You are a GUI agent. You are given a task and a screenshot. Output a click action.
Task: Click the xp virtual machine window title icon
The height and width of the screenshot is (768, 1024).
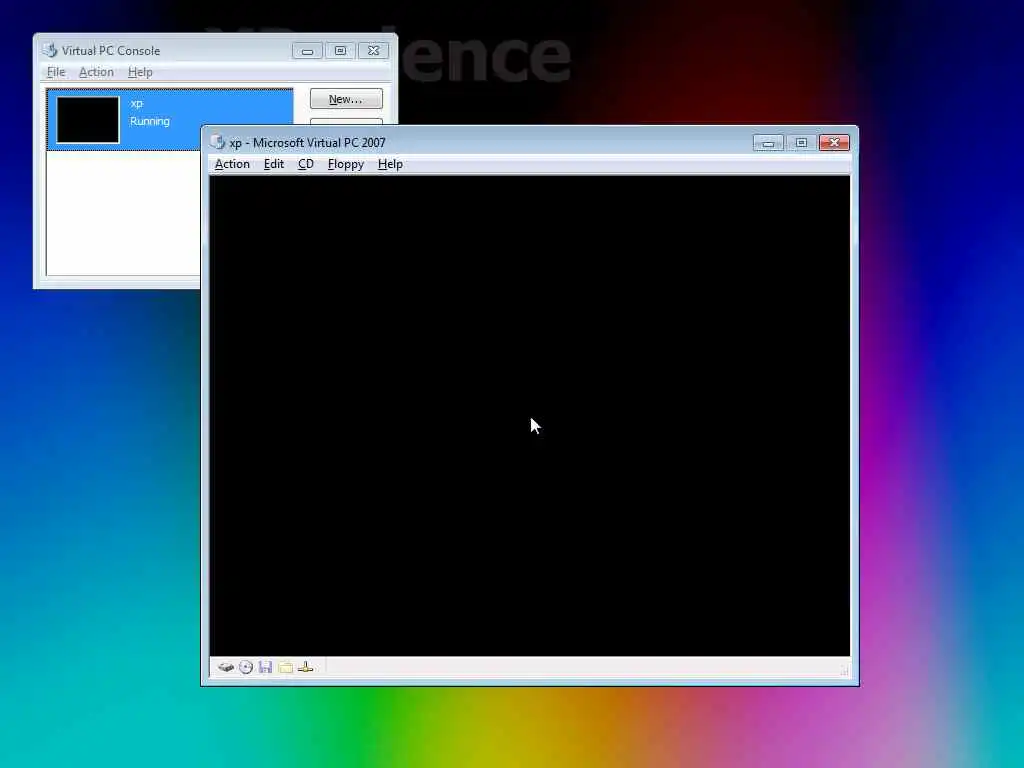pyautogui.click(x=218, y=142)
